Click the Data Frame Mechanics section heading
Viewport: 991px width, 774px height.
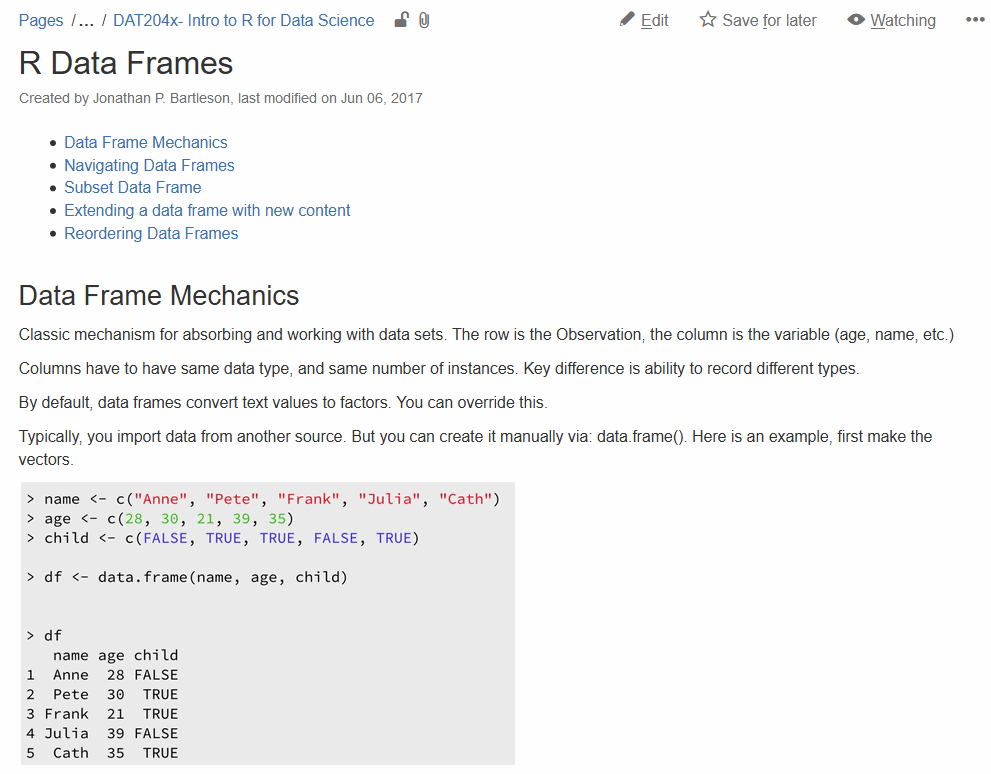pyautogui.click(x=159, y=296)
